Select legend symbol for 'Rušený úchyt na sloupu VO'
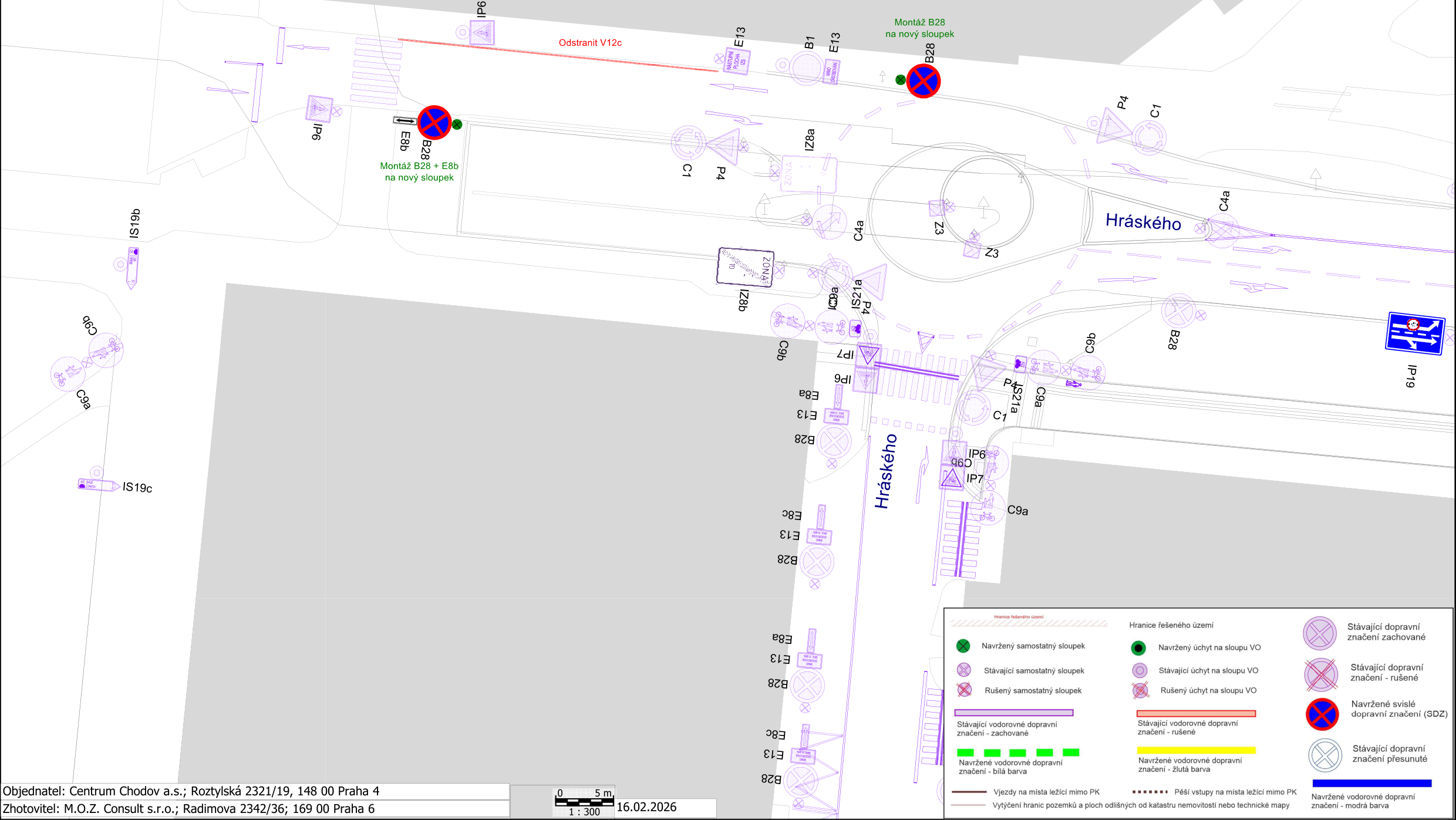1456x820 pixels. (x=1140, y=691)
